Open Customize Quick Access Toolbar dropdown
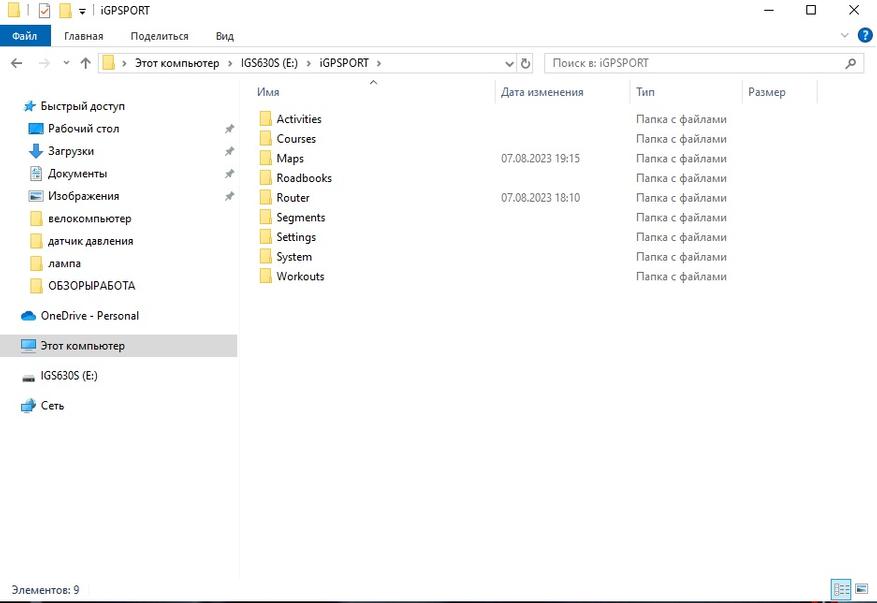Viewport: 877px width, 603px height. click(x=82, y=11)
